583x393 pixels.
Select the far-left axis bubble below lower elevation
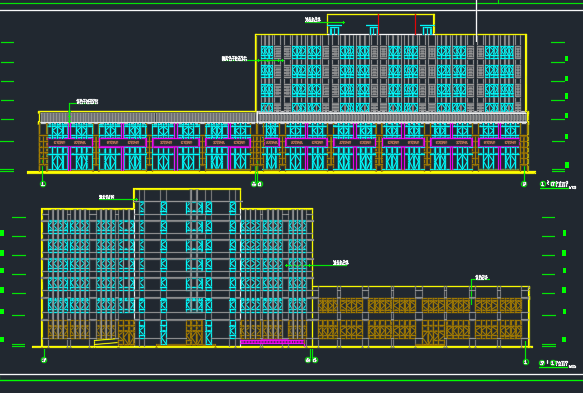click(44, 360)
